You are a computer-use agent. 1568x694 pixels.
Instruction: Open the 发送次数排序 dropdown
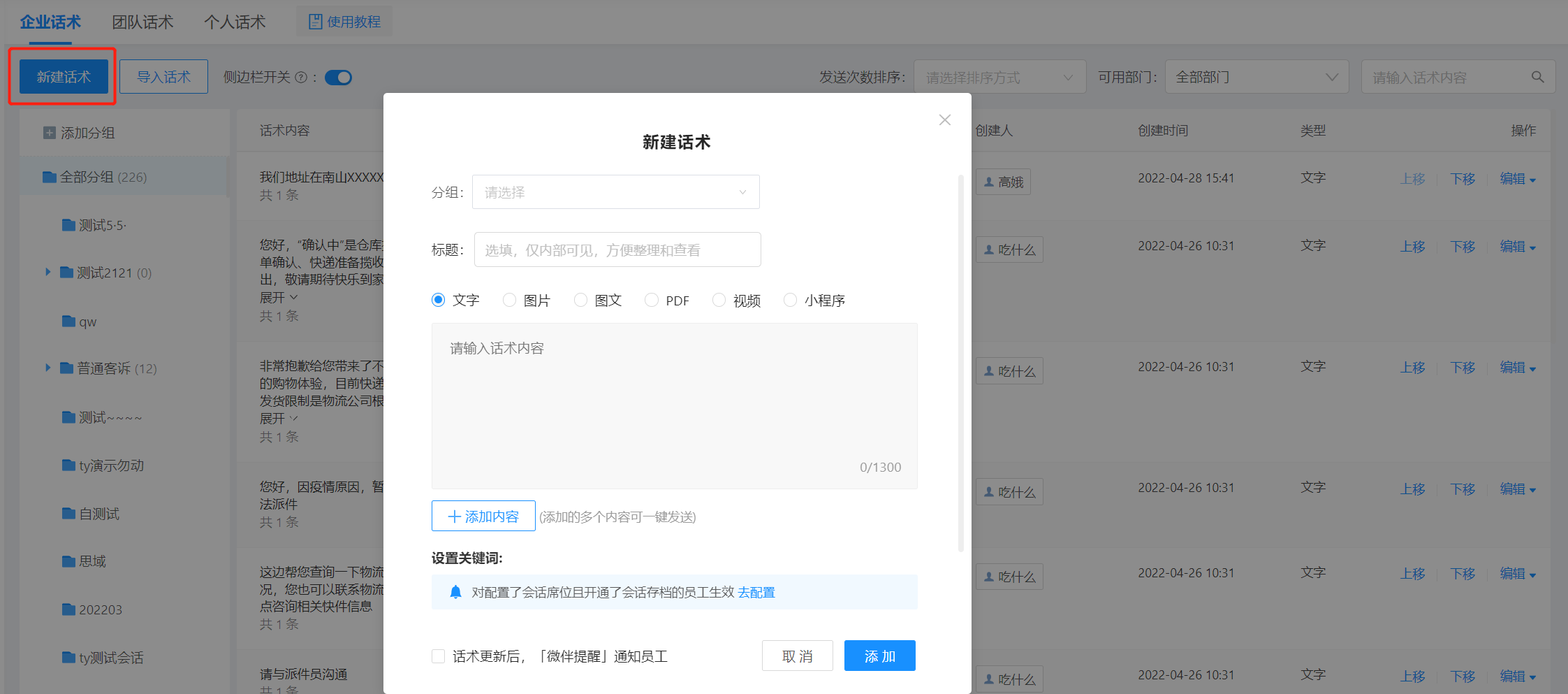click(x=1000, y=77)
